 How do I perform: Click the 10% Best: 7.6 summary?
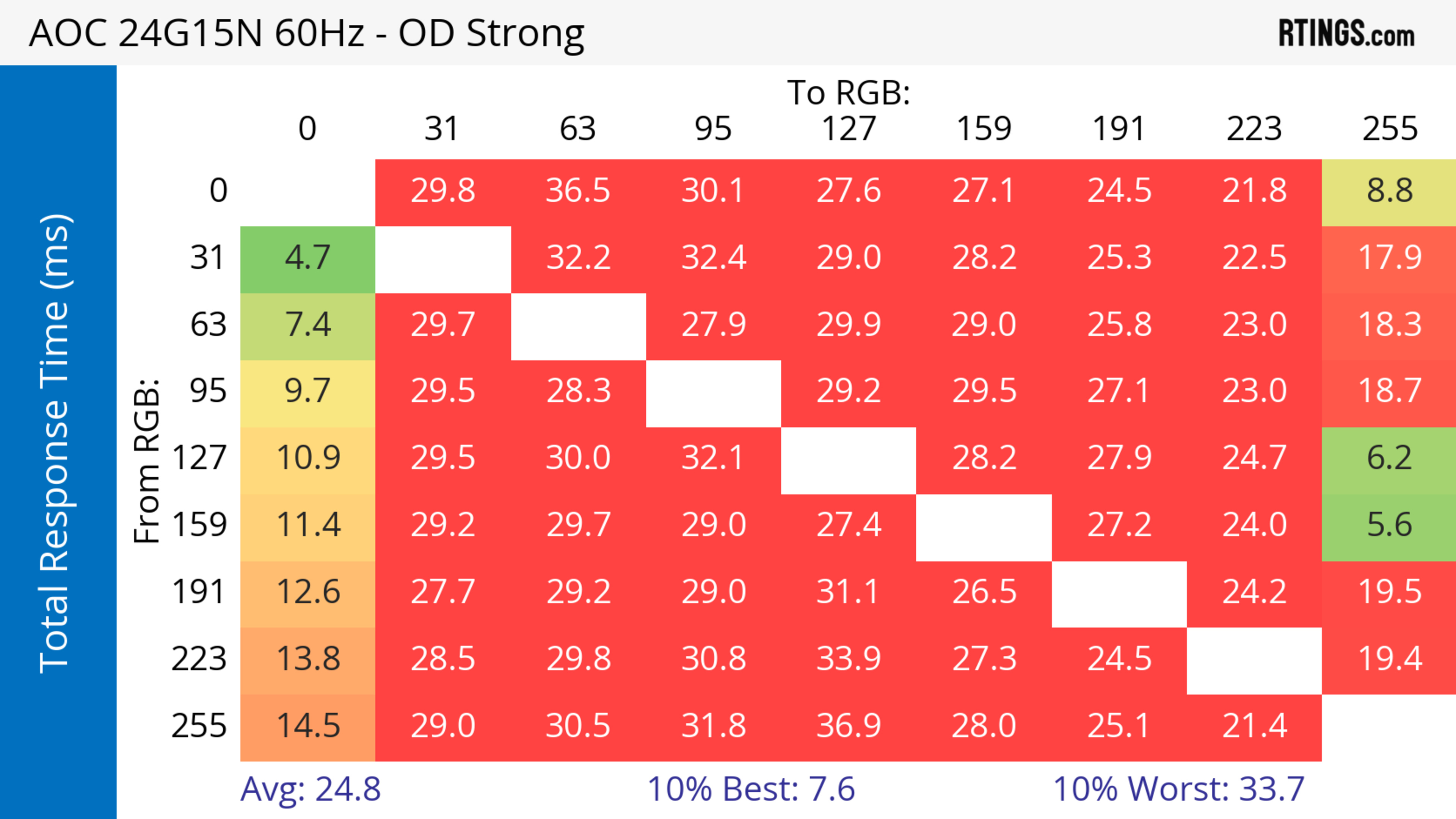point(751,789)
